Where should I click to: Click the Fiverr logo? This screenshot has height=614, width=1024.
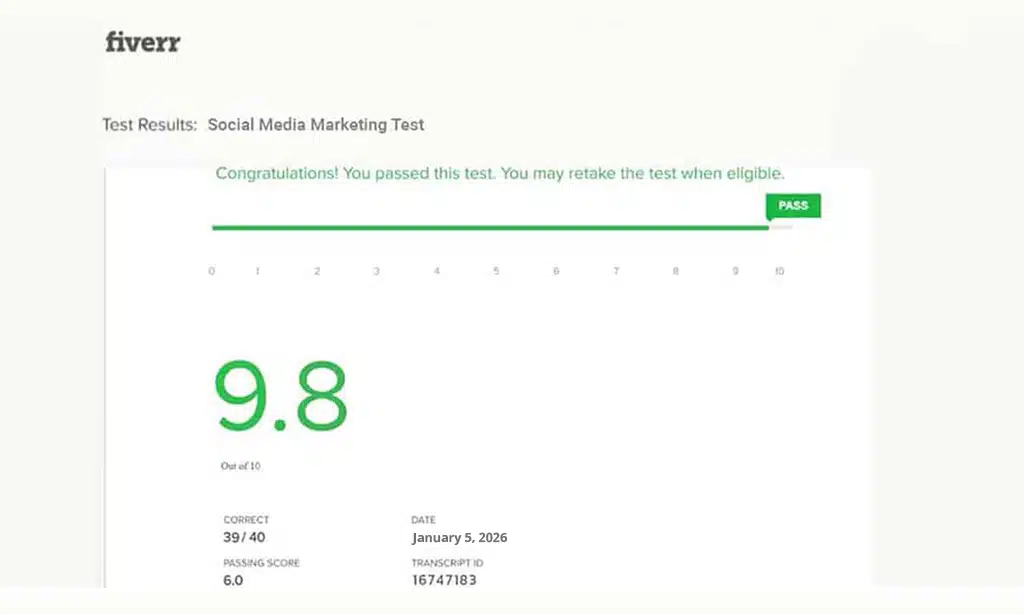point(141,42)
